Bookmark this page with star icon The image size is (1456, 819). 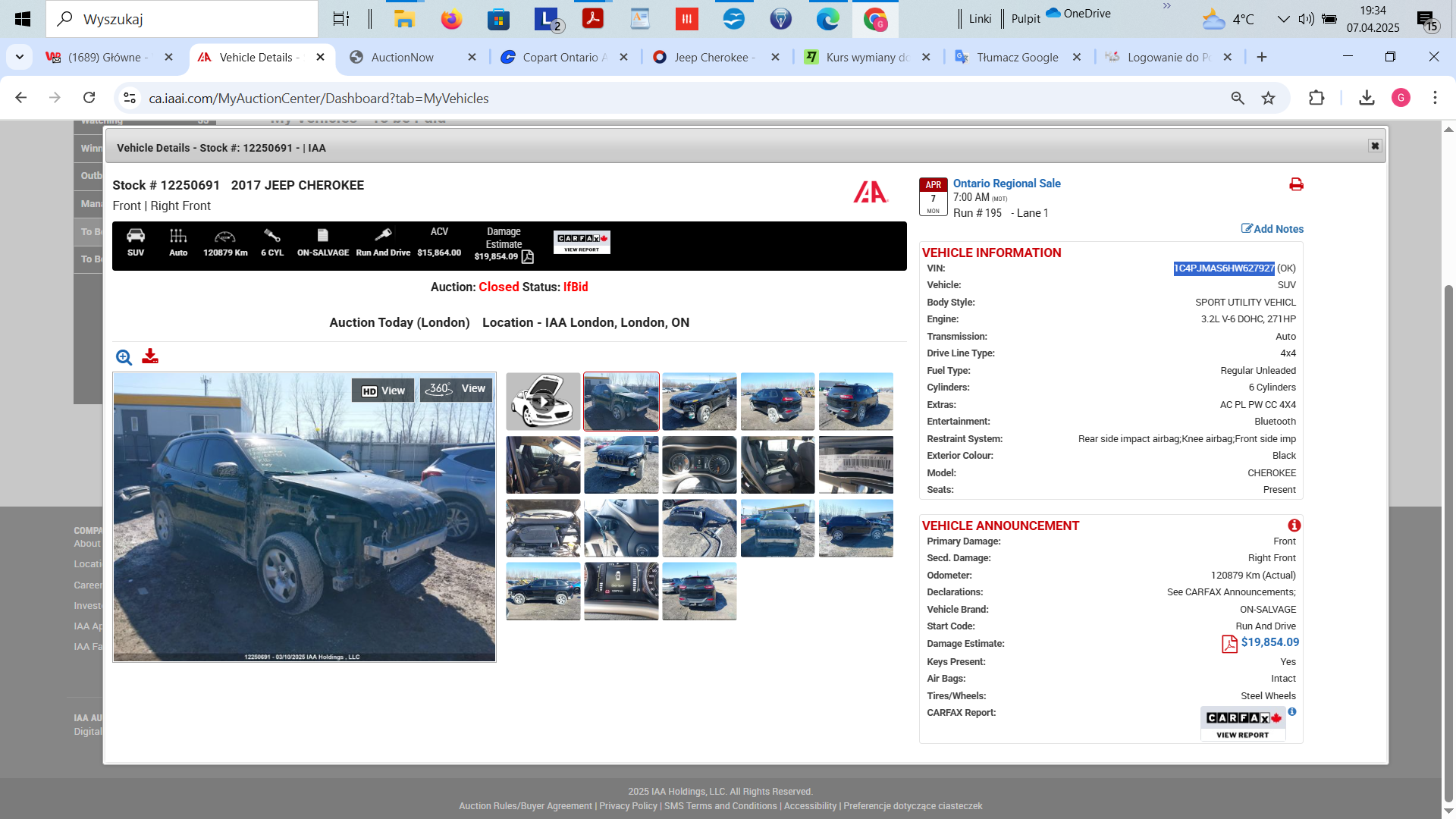1268,98
